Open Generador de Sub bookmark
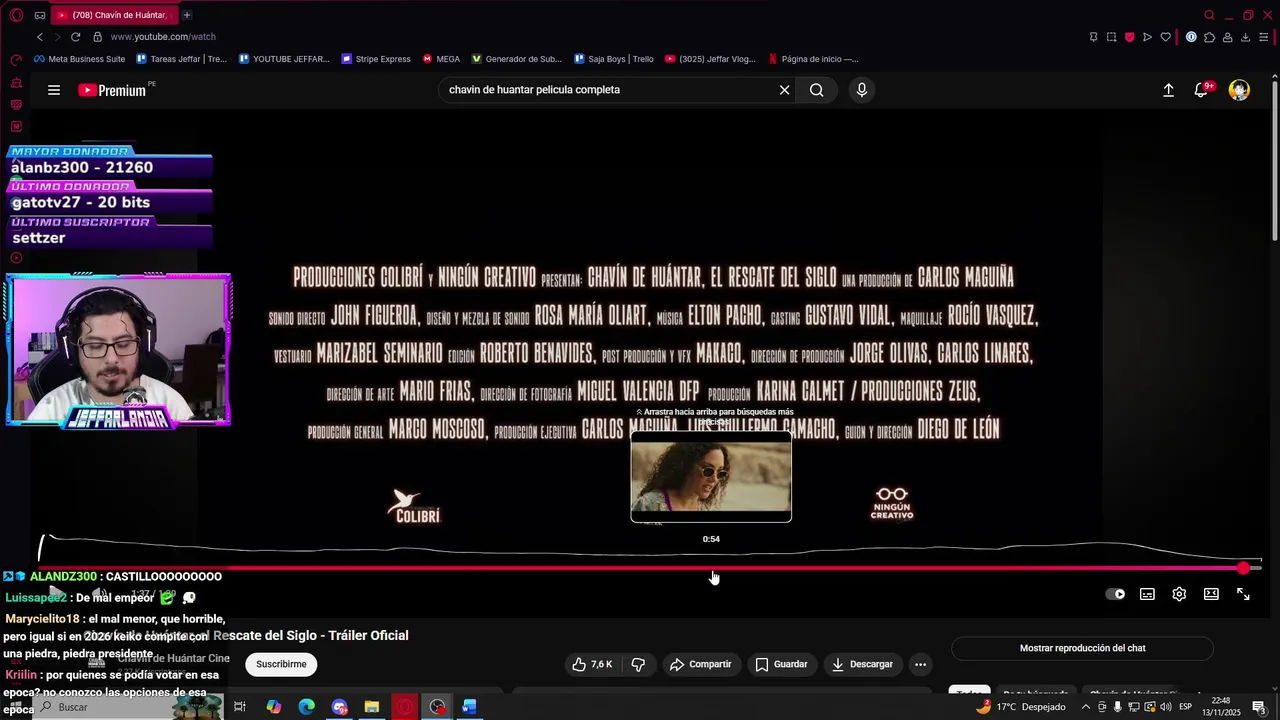 [517, 59]
